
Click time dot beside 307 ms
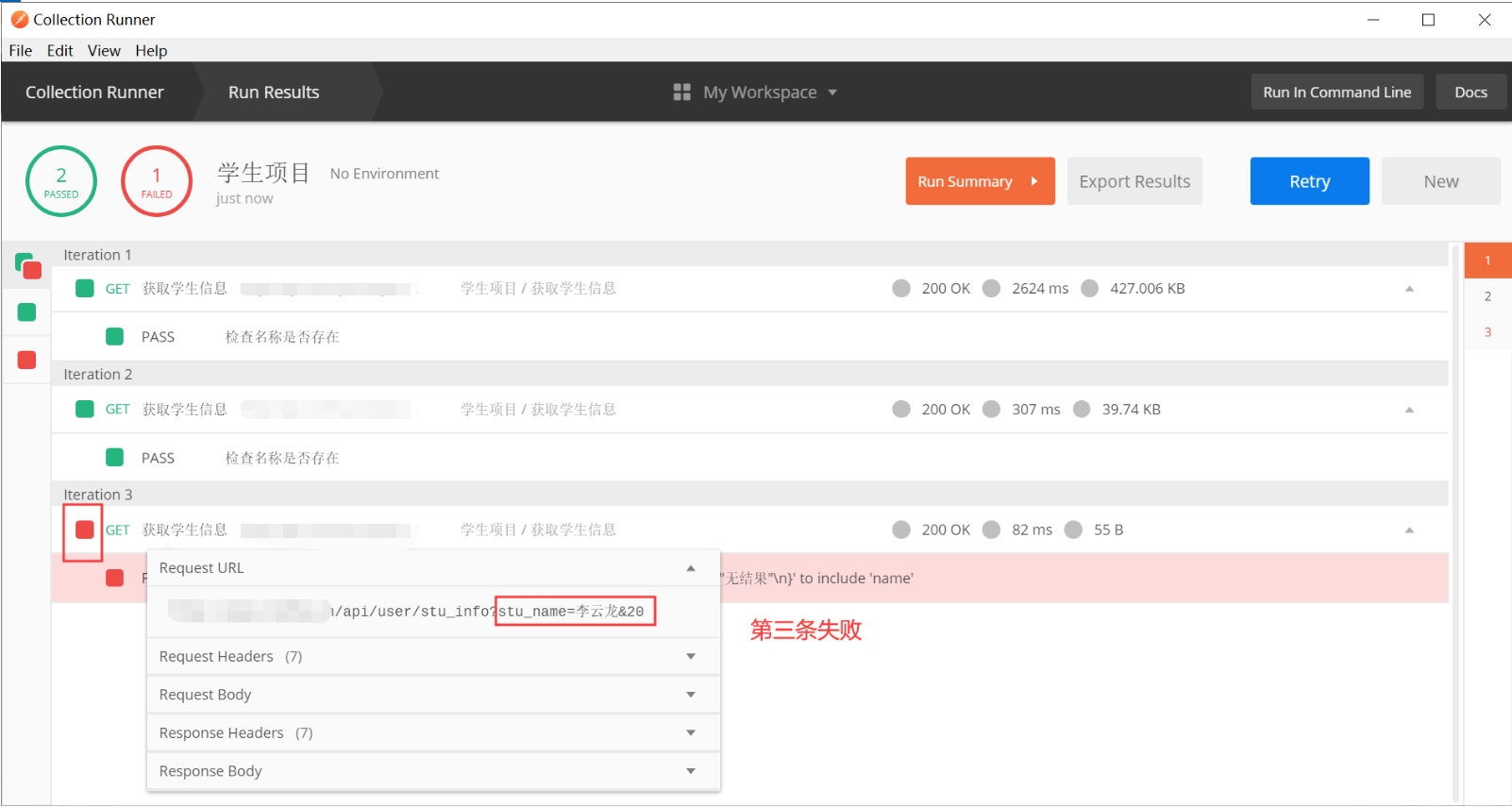click(991, 409)
